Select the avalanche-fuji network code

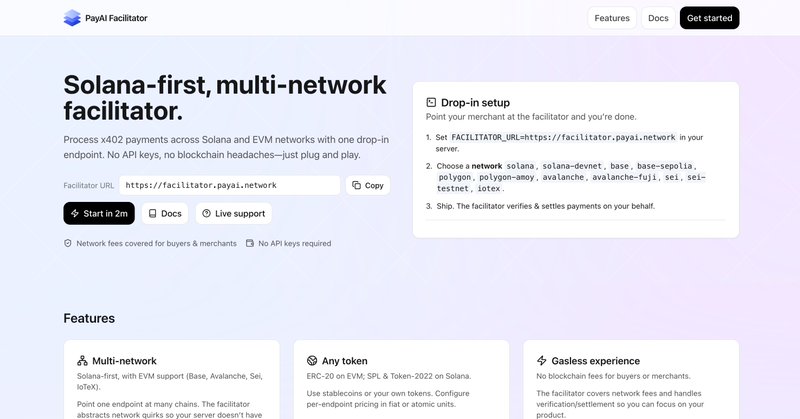pyautogui.click(x=624, y=177)
